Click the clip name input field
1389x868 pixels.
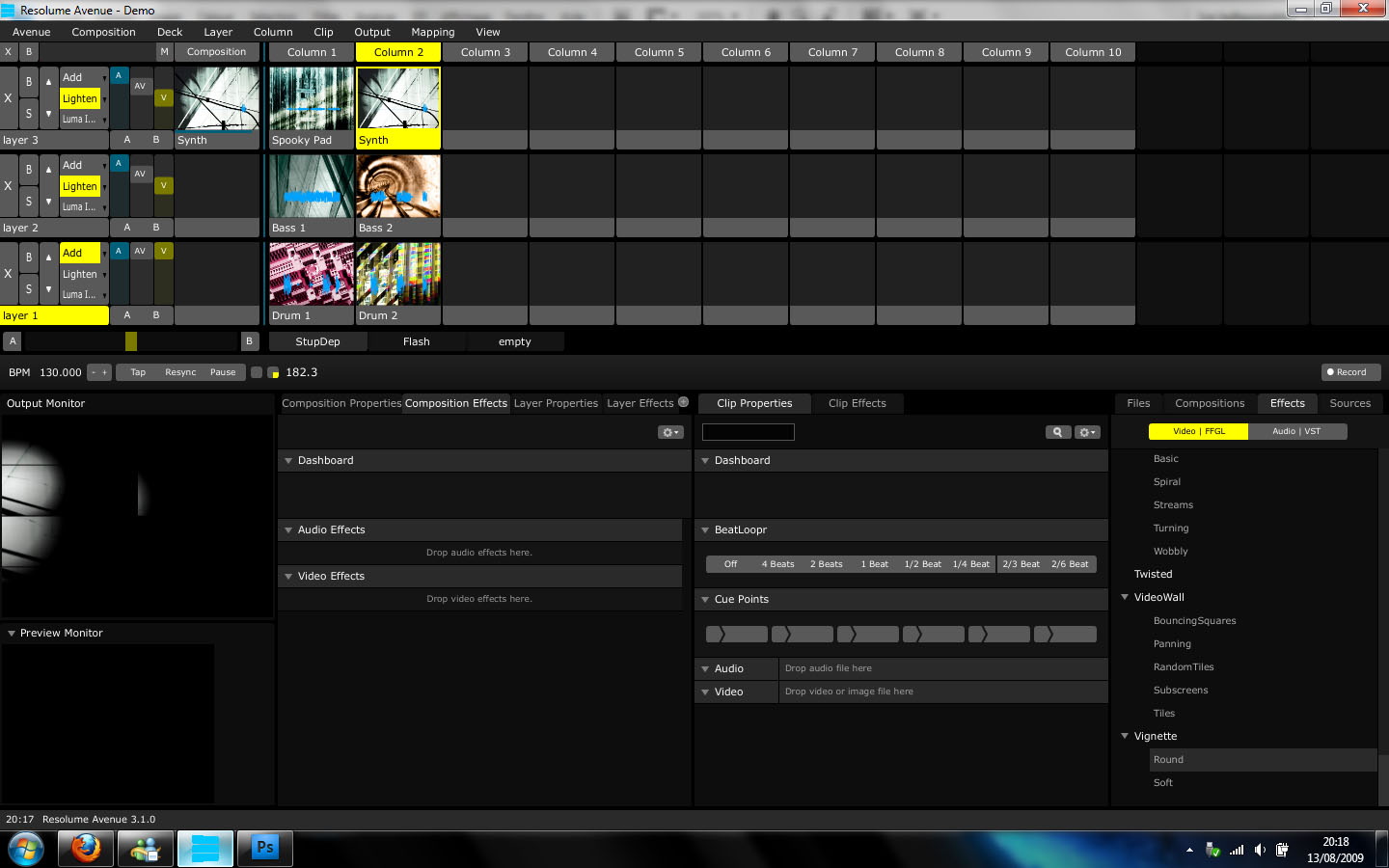click(749, 432)
